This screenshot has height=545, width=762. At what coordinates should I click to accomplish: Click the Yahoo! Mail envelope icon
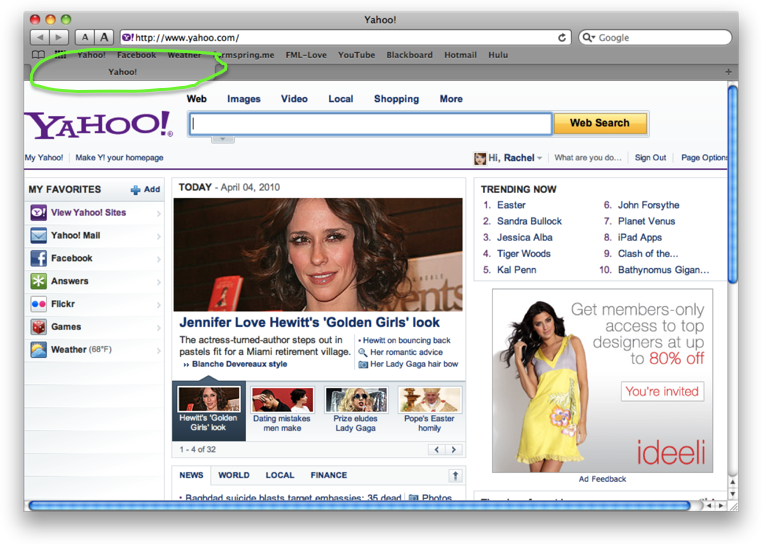pos(38,235)
